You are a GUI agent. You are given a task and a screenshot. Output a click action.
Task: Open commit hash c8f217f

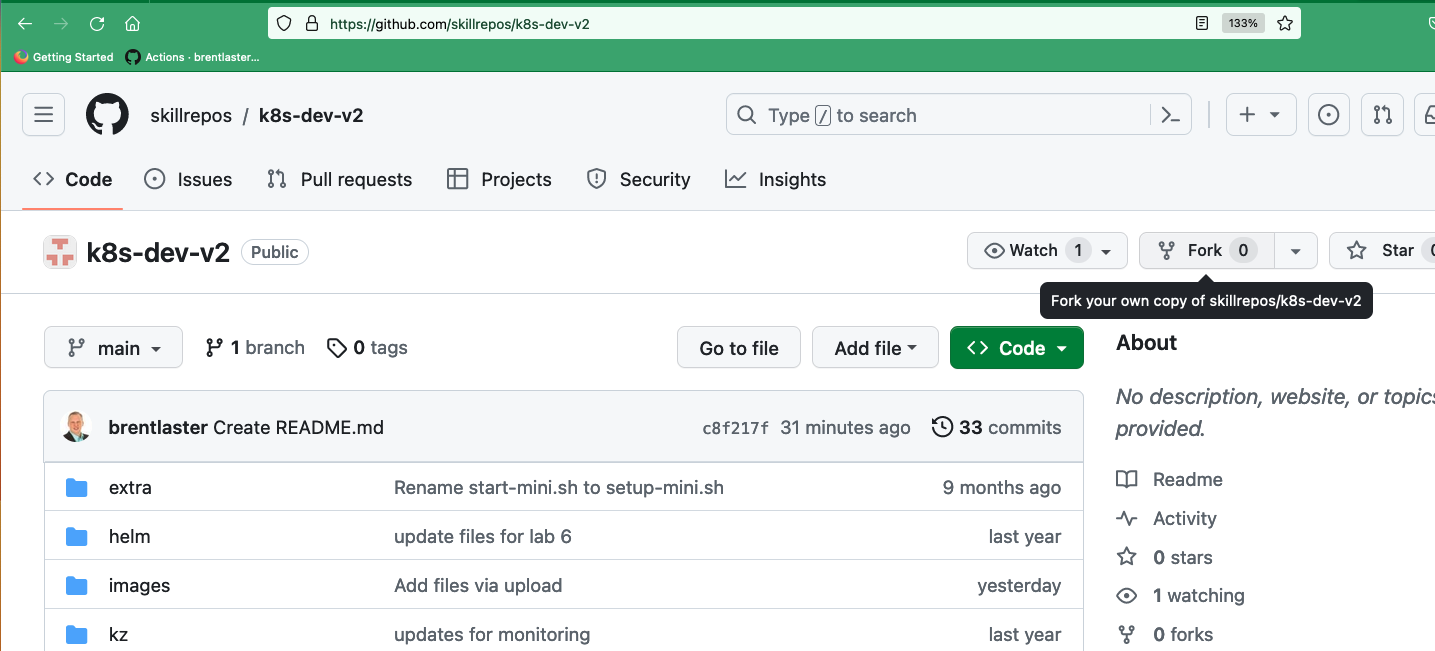tap(736, 428)
